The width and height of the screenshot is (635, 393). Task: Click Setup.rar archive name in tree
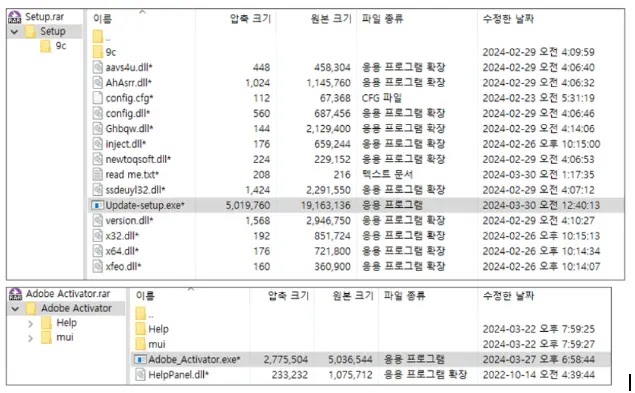pyautogui.click(x=45, y=17)
